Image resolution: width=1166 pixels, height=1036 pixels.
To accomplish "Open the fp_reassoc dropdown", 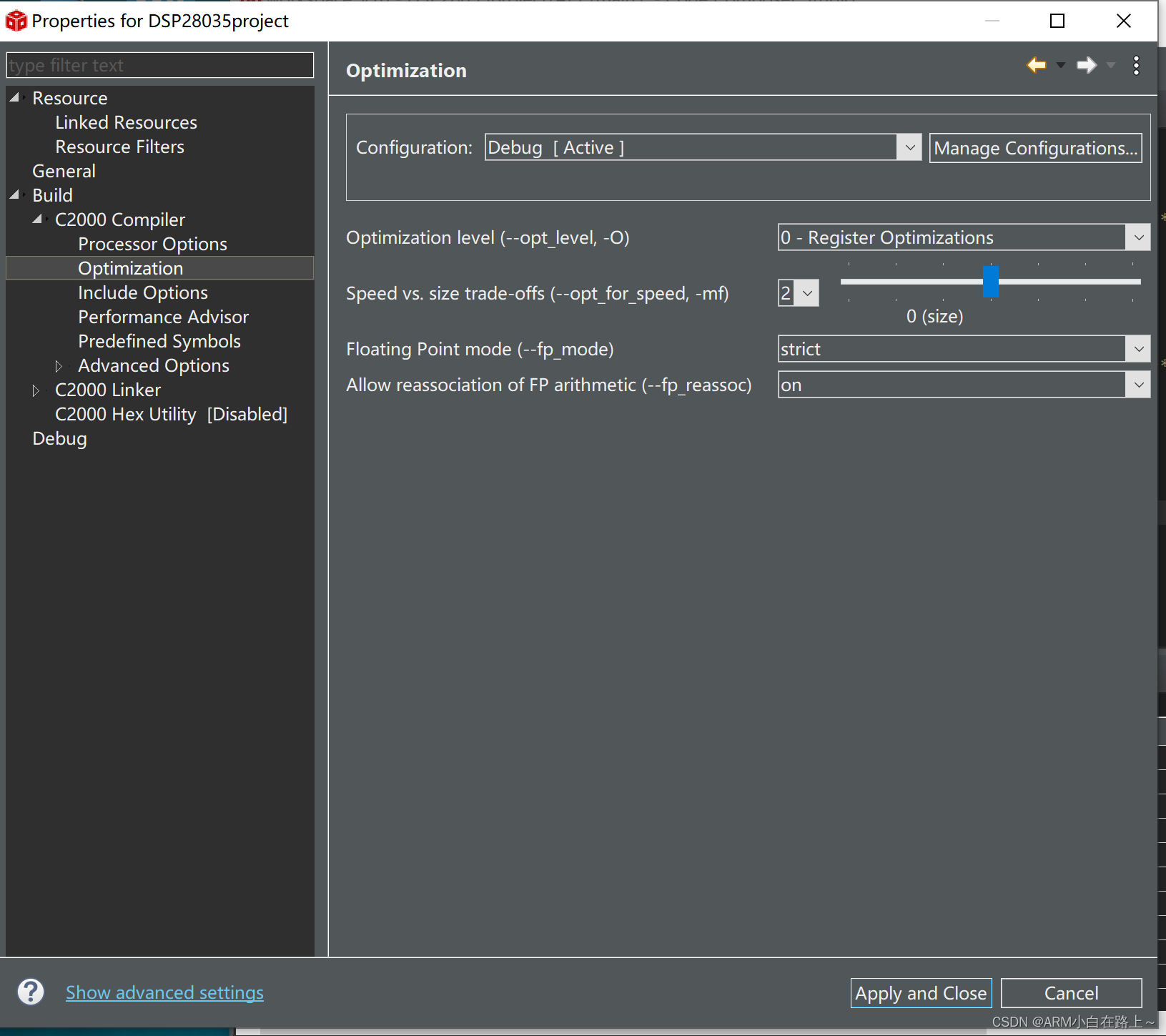I will point(1138,385).
